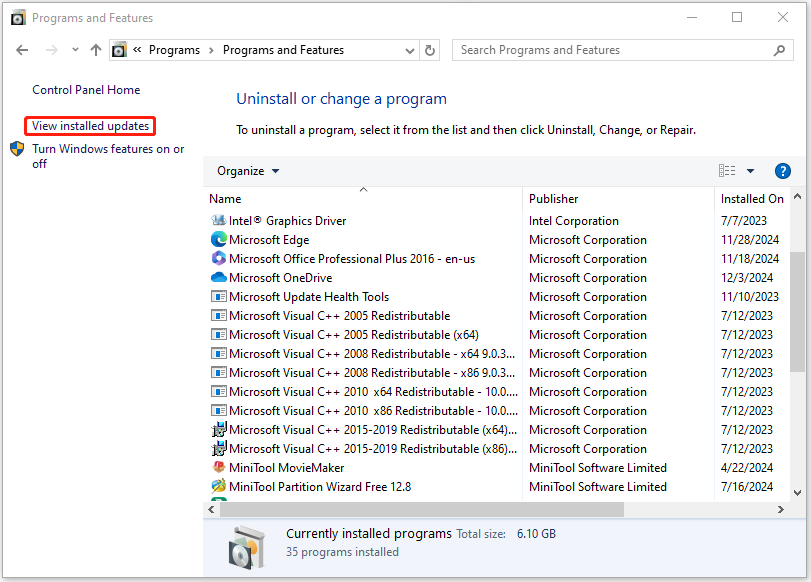Select Microsoft OneDrive program name

[x=280, y=278]
